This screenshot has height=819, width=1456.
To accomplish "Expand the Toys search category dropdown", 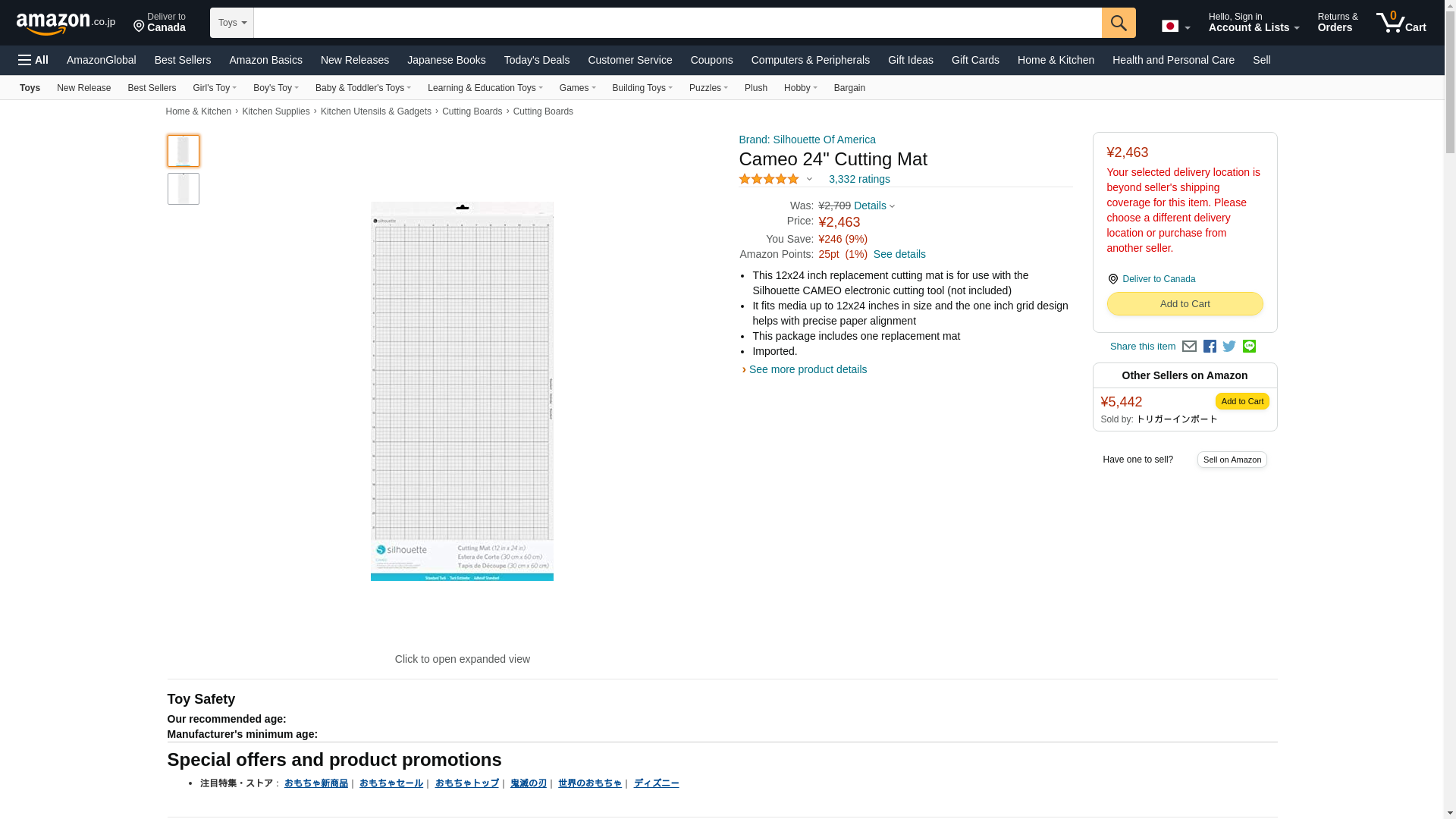I will pos(231,23).
